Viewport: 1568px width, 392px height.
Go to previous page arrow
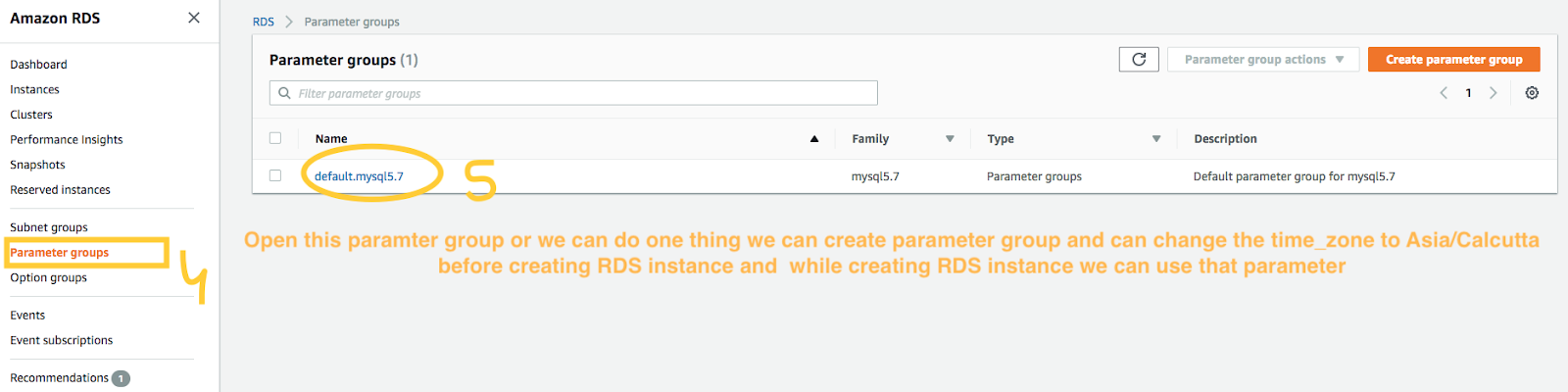point(1444,93)
